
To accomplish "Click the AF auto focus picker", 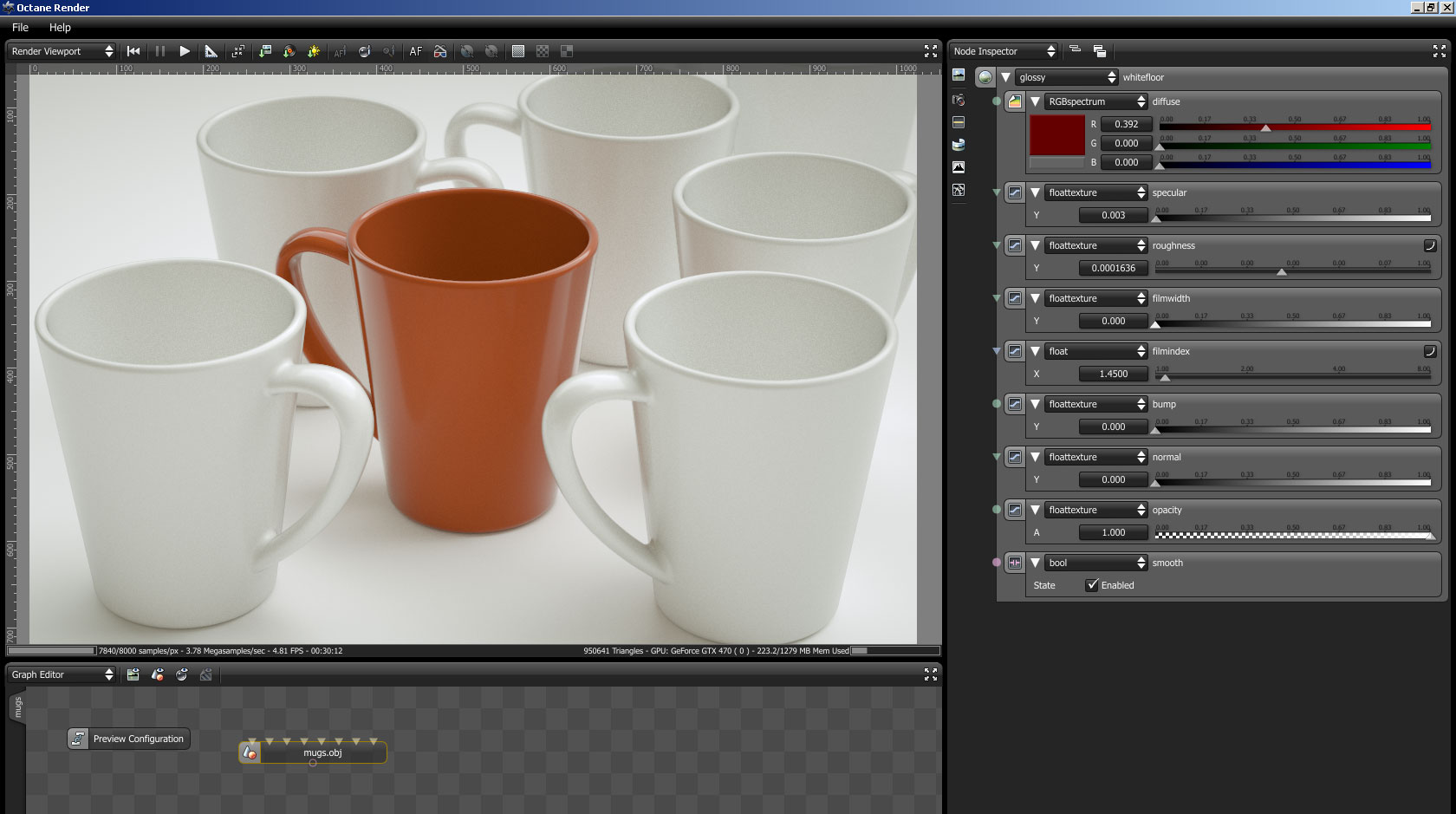I will coord(416,51).
